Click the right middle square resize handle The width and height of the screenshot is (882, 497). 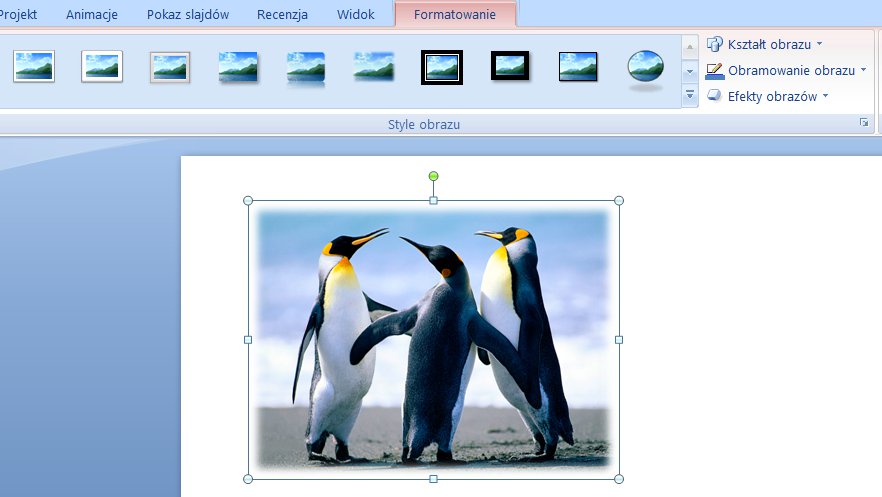coord(619,340)
